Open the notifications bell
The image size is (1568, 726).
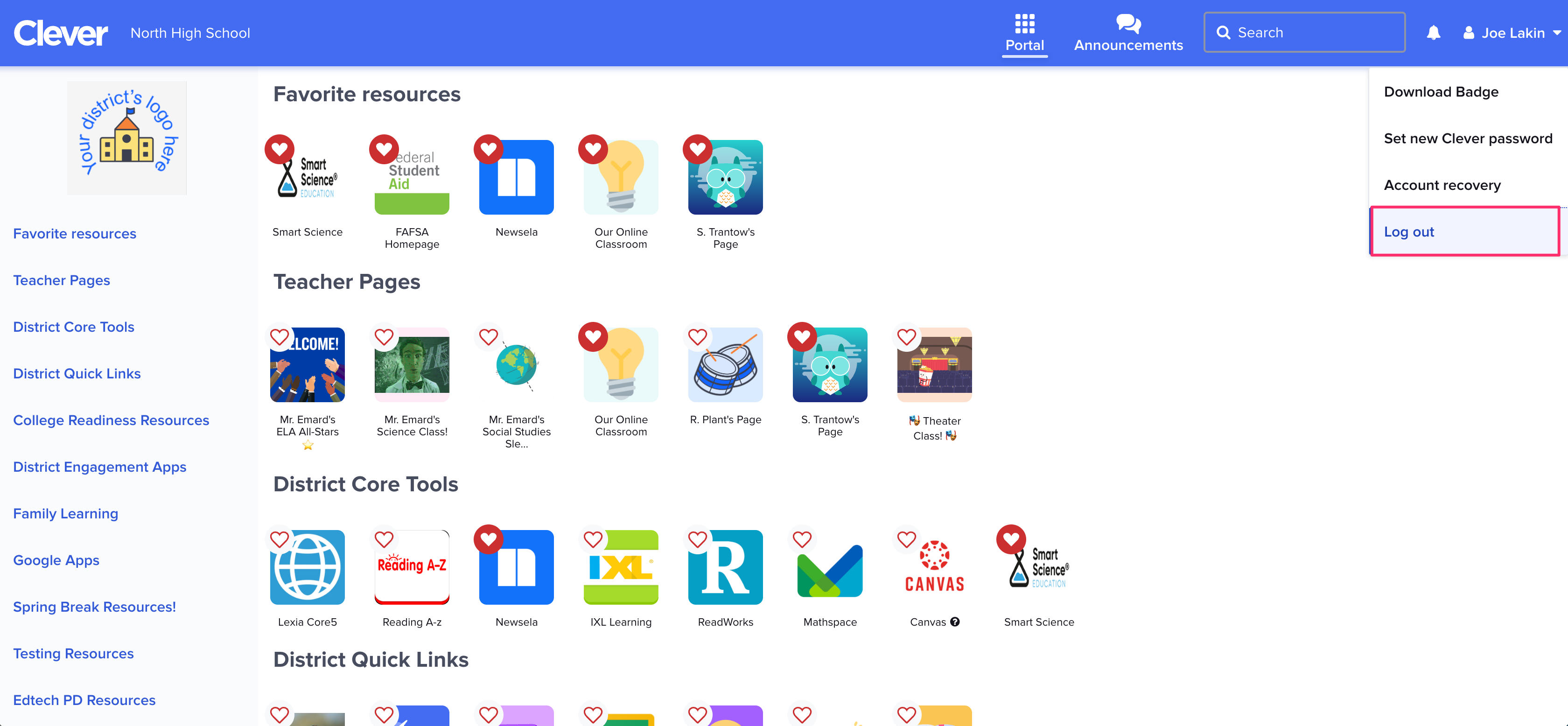1434,33
